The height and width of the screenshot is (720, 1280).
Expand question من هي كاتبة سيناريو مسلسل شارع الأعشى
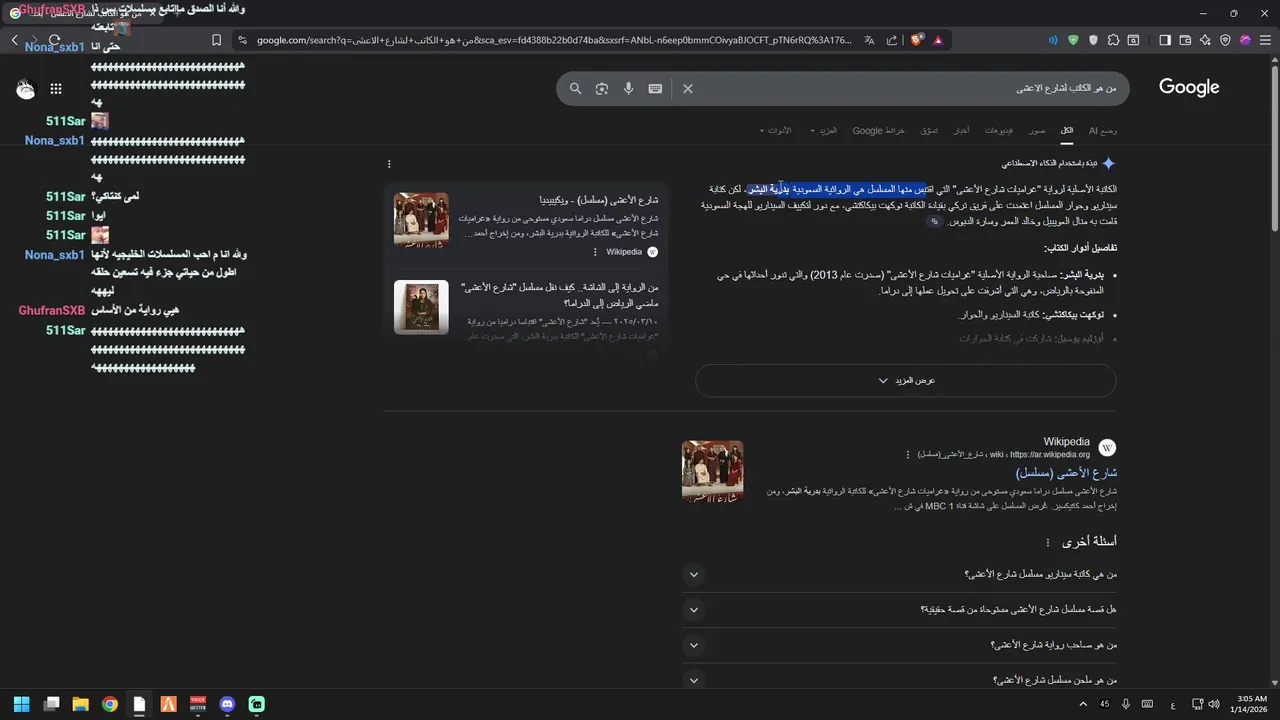[899, 575]
